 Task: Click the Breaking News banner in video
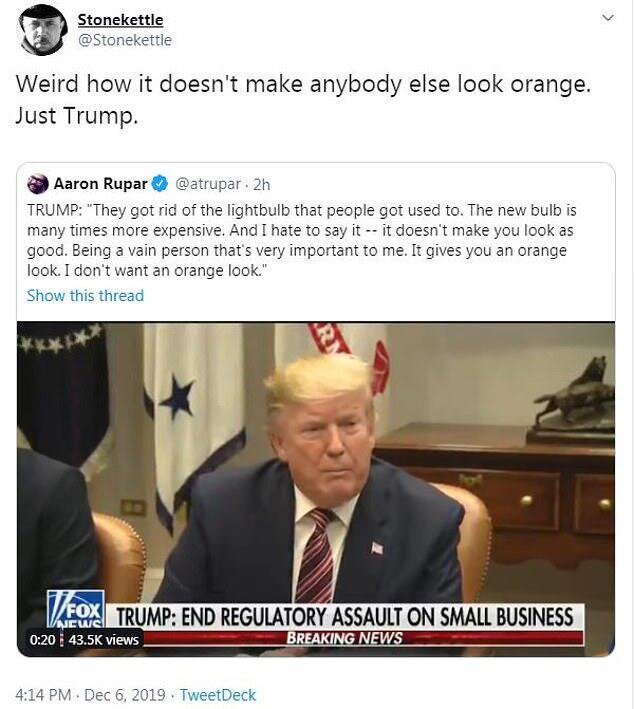pyautogui.click(x=345, y=638)
